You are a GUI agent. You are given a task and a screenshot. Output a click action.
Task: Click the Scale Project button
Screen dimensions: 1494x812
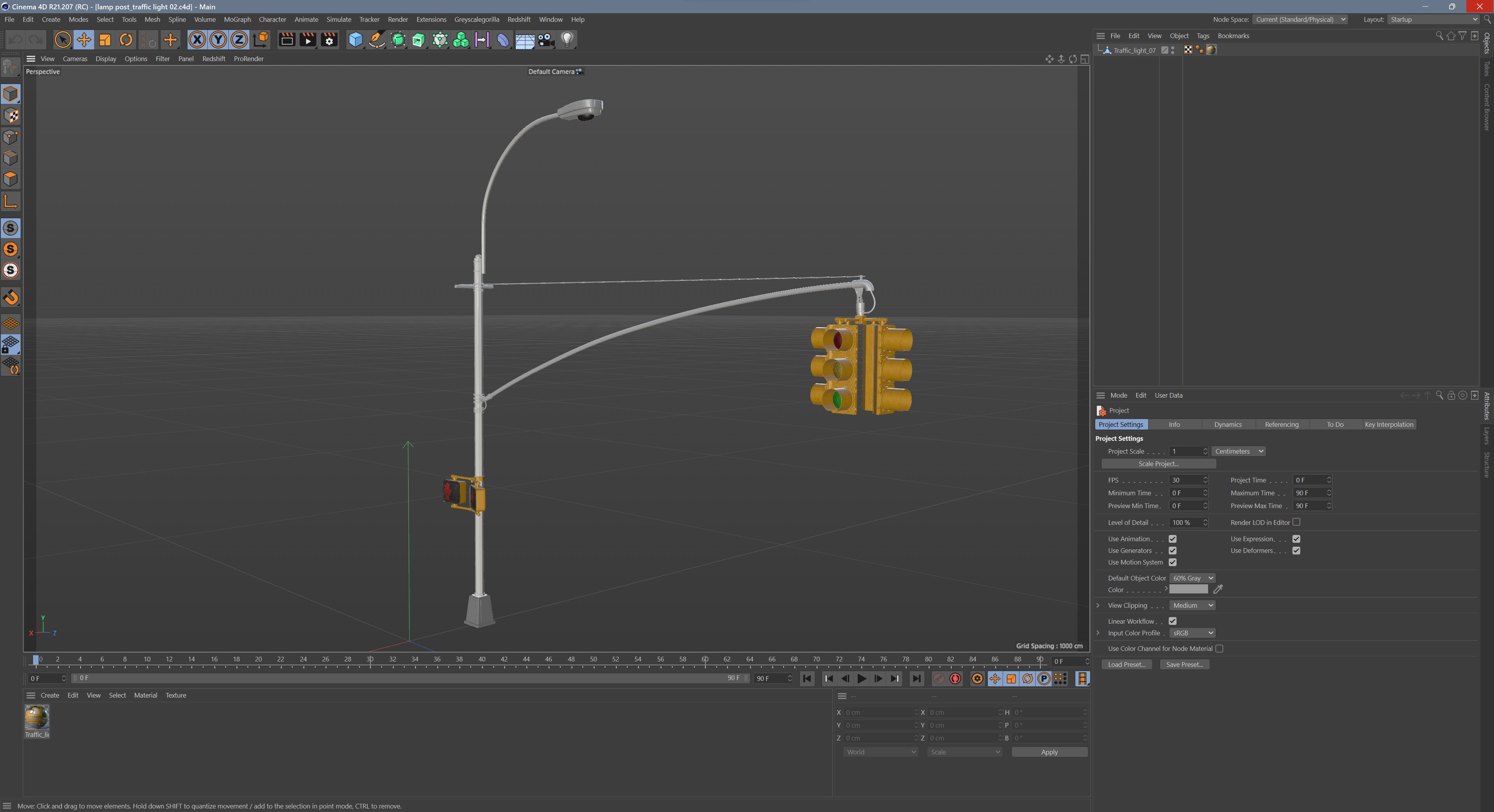pyautogui.click(x=1158, y=464)
